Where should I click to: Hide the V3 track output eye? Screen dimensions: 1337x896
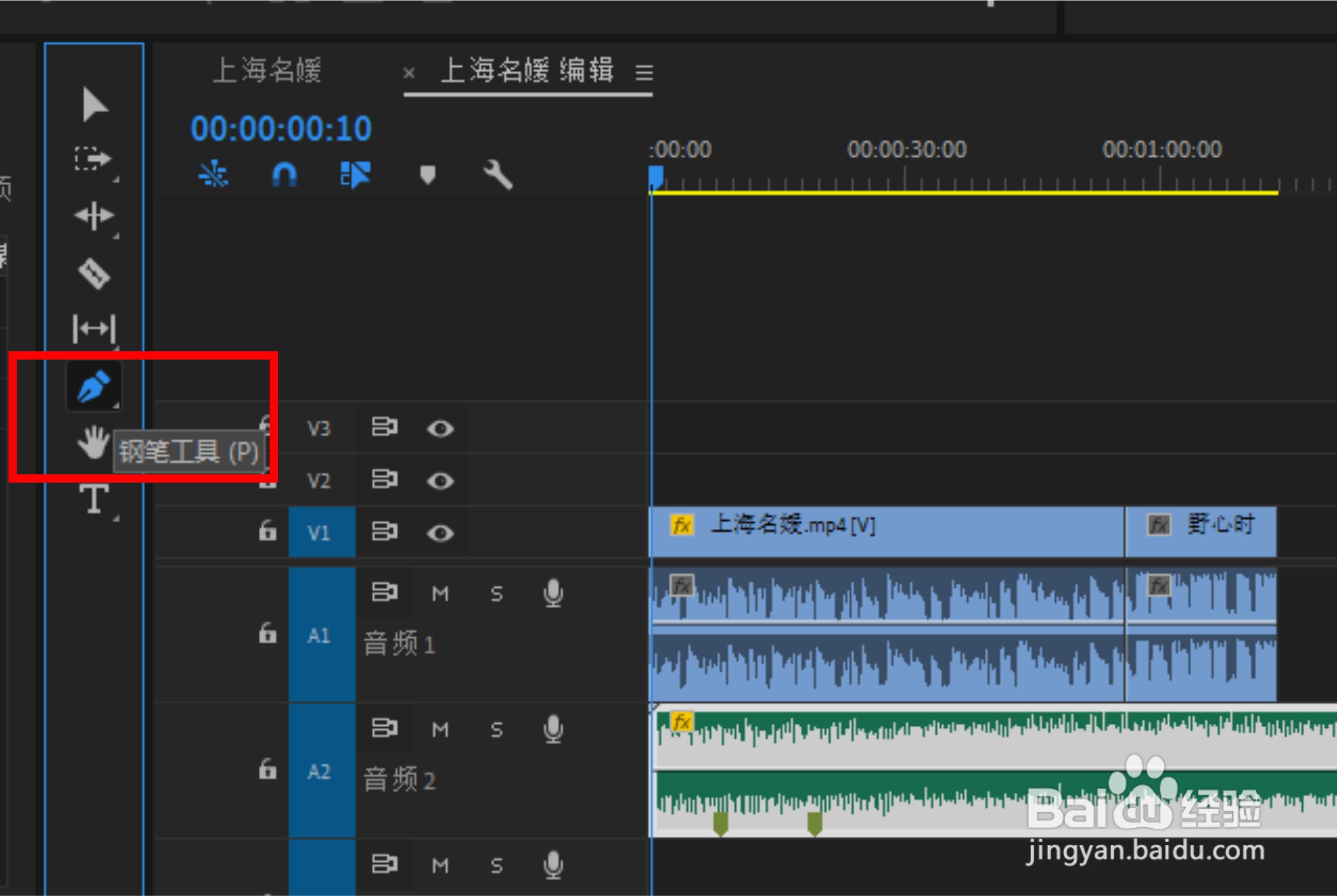tap(440, 428)
